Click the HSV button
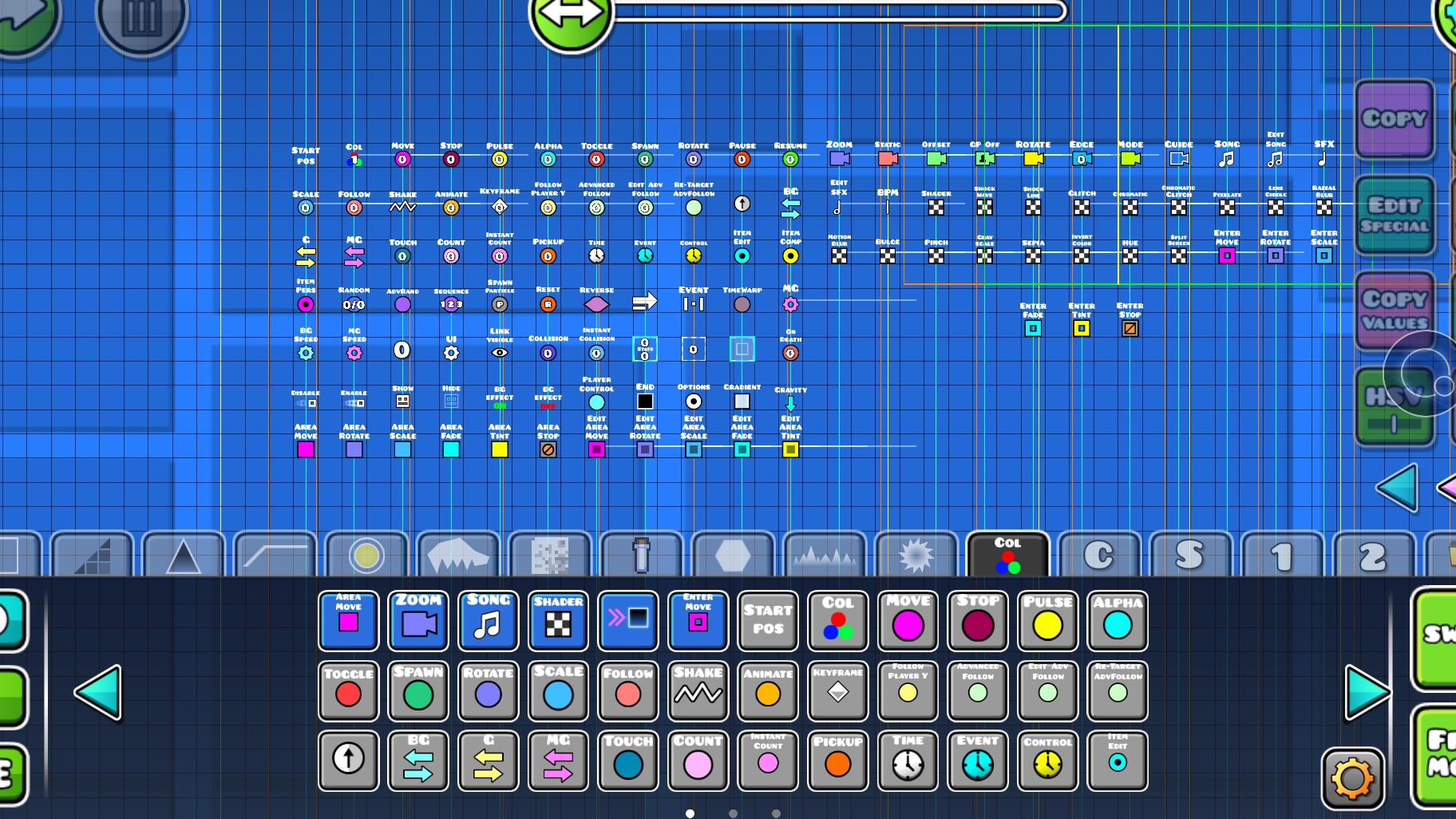The image size is (1456, 819). click(1395, 406)
